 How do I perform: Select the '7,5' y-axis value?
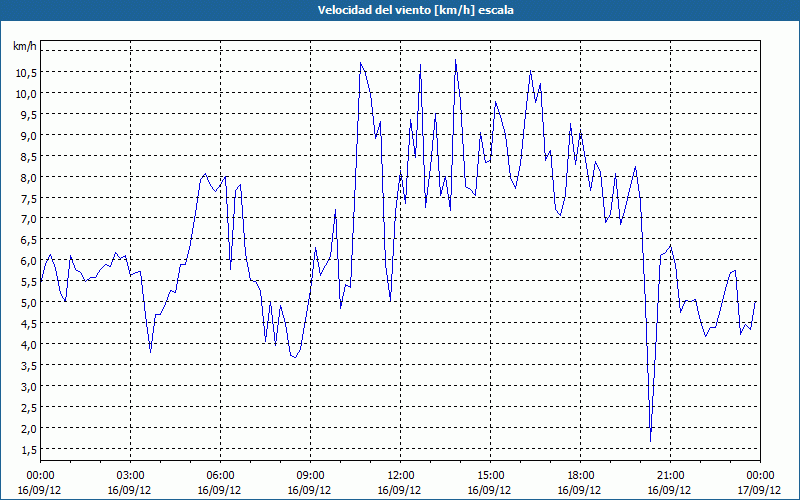tap(29, 198)
